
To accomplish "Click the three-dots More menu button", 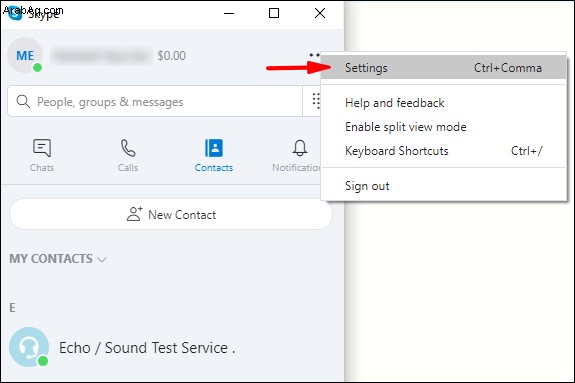I will coord(314,55).
